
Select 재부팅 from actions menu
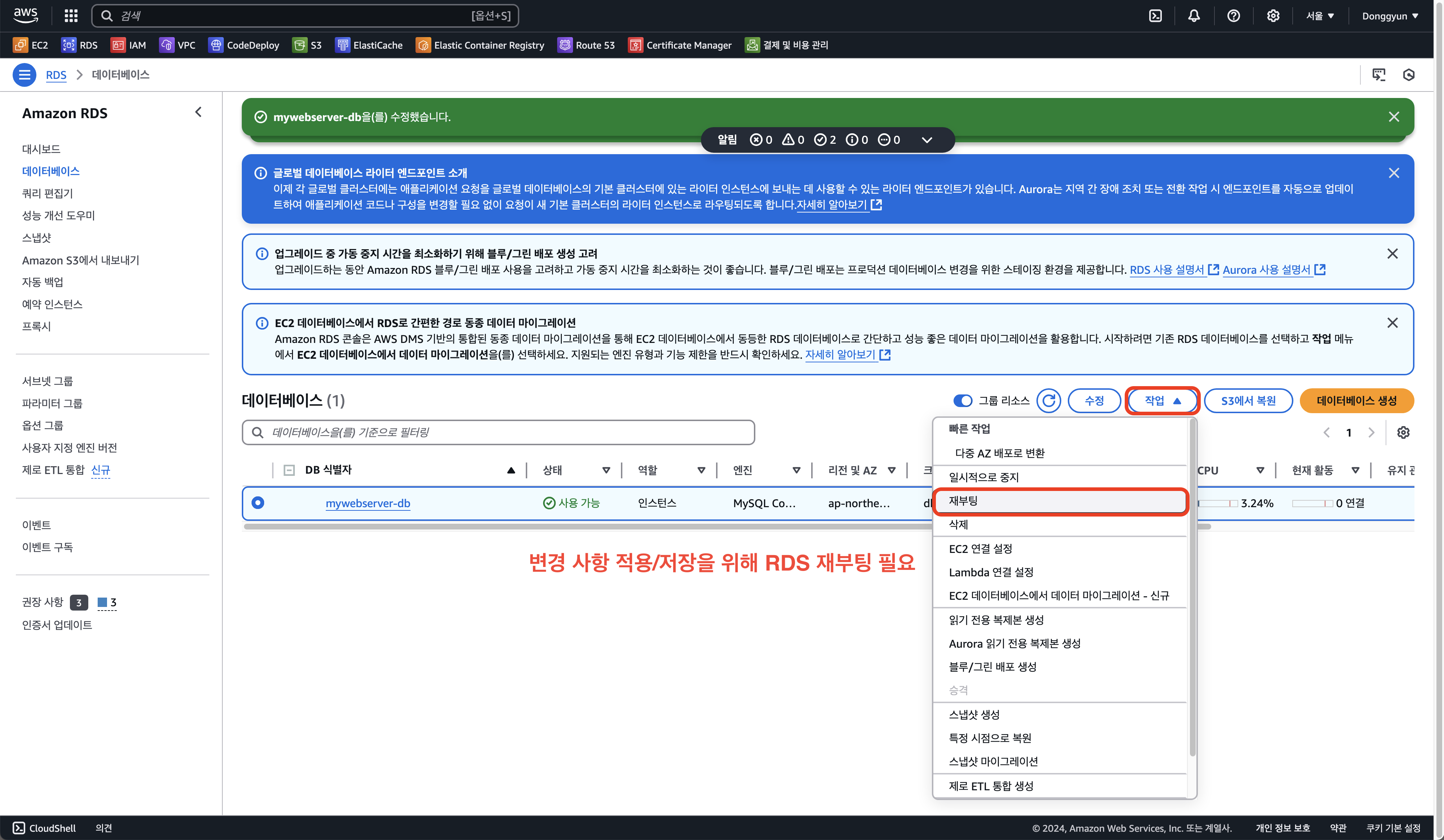coord(1060,501)
